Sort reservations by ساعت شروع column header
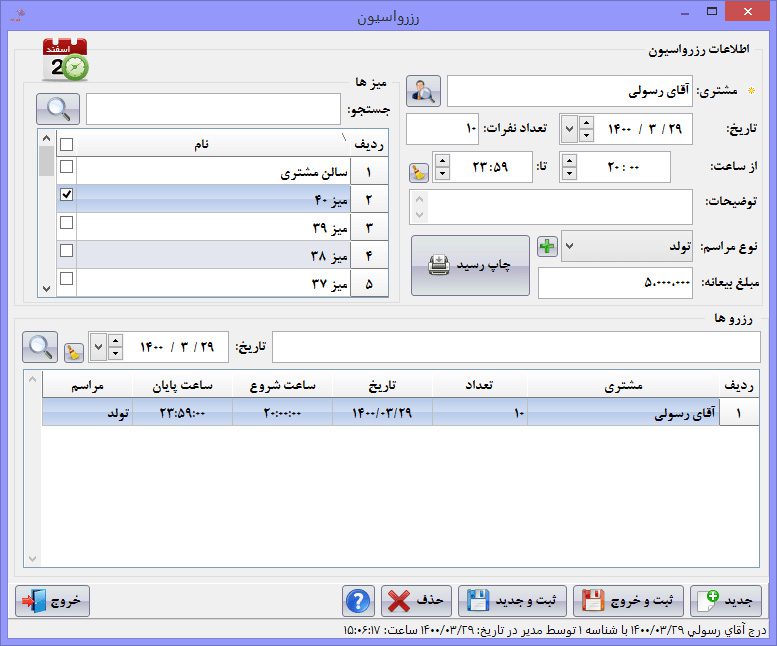 [x=282, y=385]
